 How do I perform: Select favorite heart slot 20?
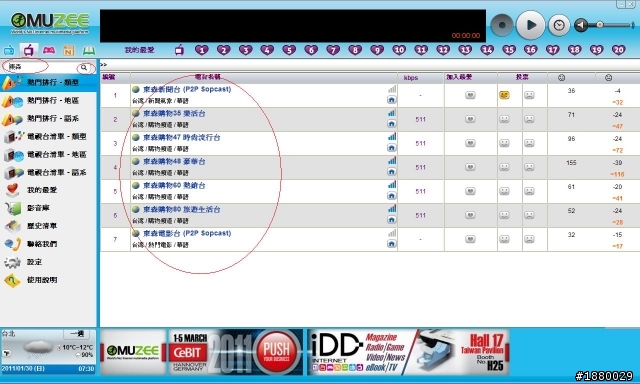618,50
